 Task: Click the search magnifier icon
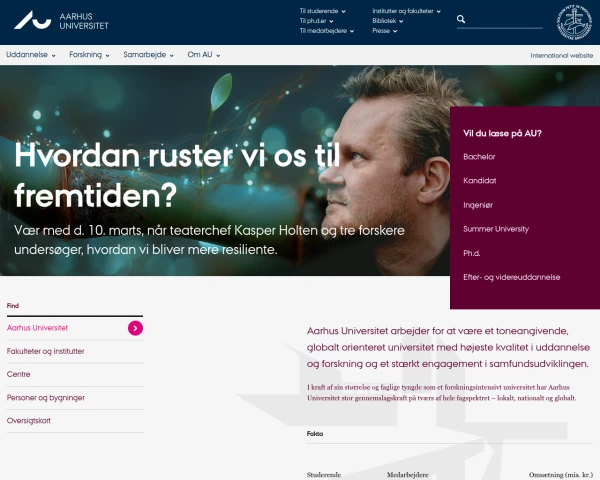click(x=461, y=19)
